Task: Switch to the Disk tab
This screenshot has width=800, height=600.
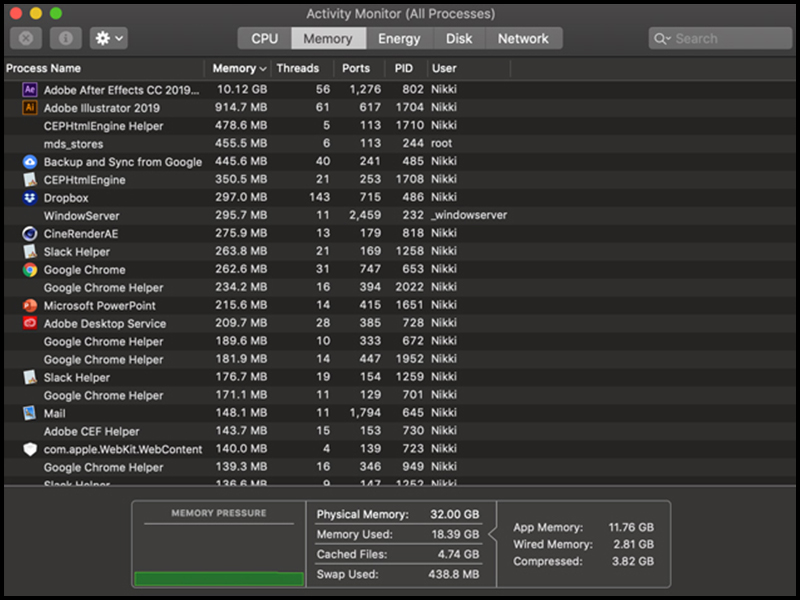Action: tap(459, 39)
